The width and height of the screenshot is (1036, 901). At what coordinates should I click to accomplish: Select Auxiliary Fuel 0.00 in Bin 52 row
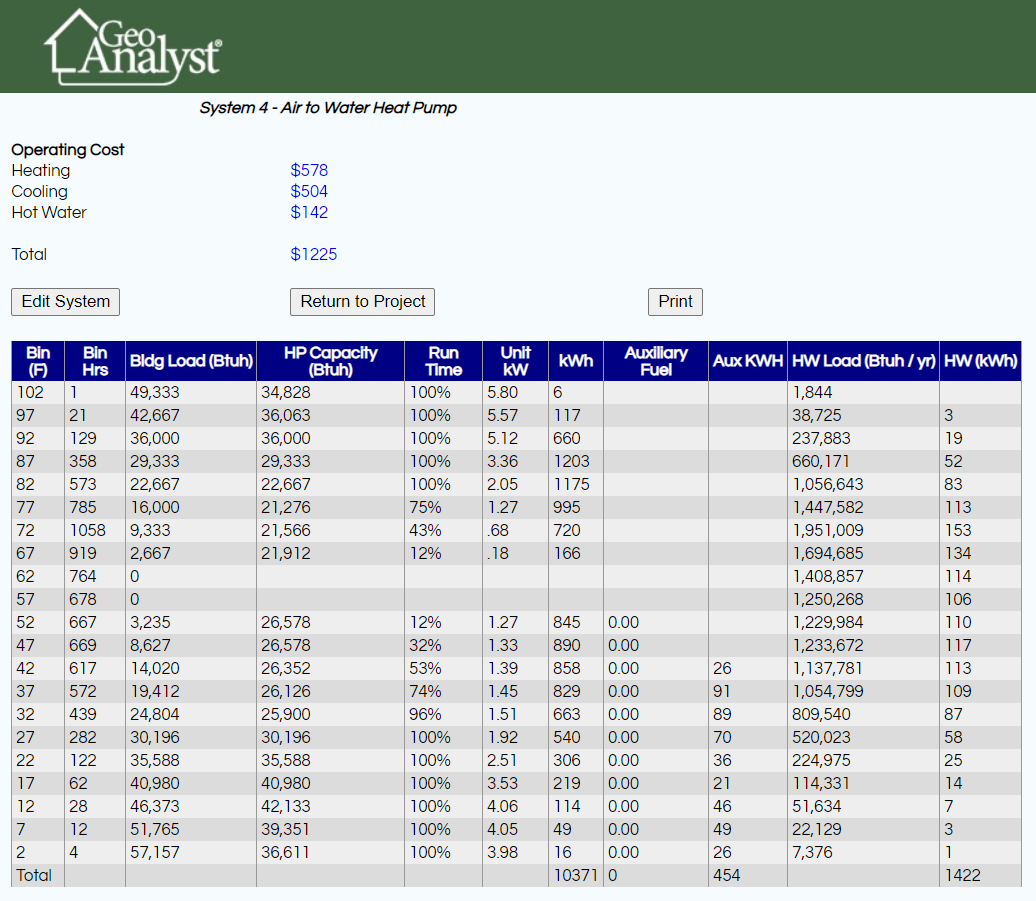(x=623, y=622)
